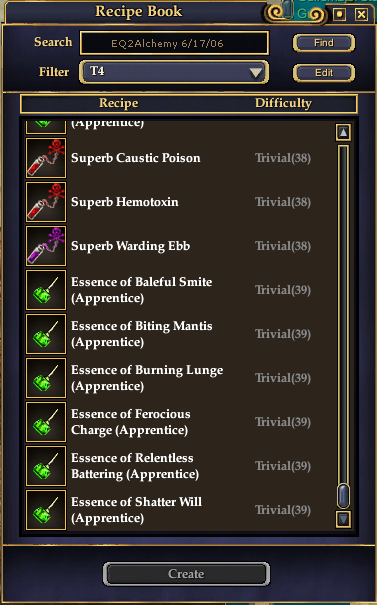Image resolution: width=377 pixels, height=605 pixels.
Task: Sort by the Difficulty column header
Action: click(283, 103)
